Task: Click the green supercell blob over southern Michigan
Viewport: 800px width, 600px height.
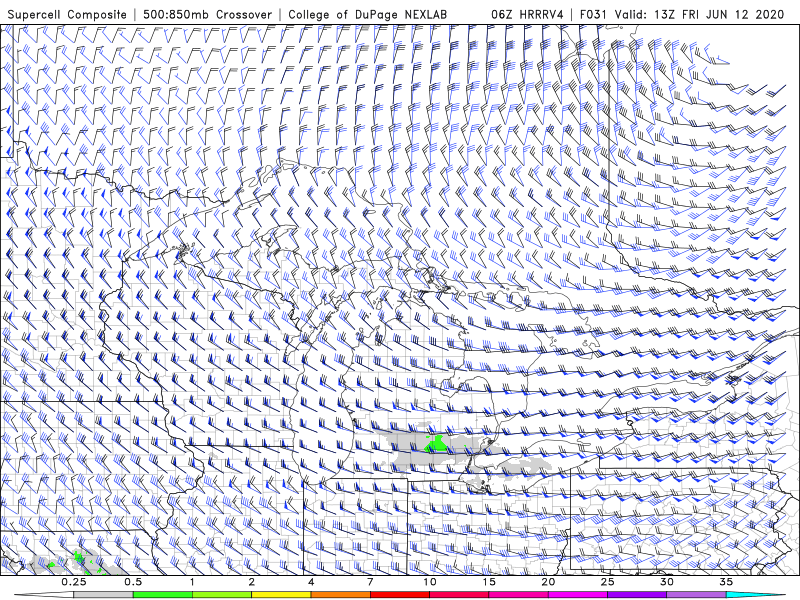Action: click(x=437, y=444)
